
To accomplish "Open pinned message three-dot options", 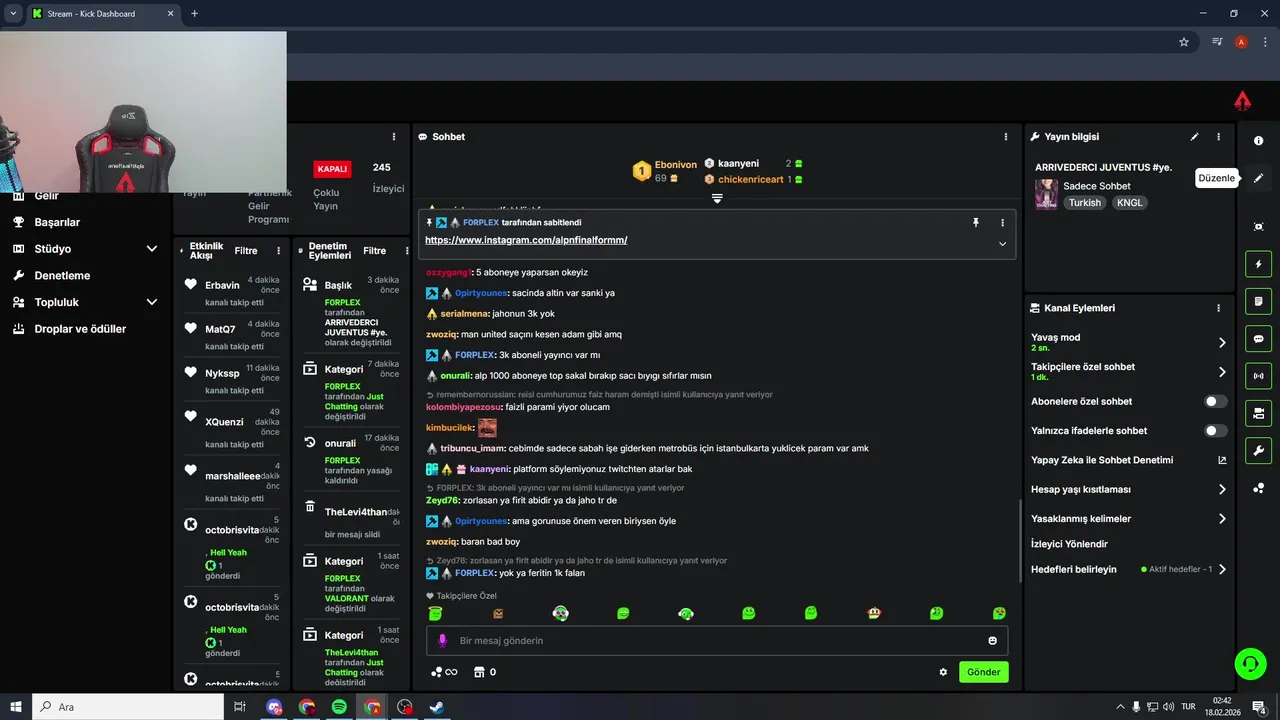I will coord(1002,222).
